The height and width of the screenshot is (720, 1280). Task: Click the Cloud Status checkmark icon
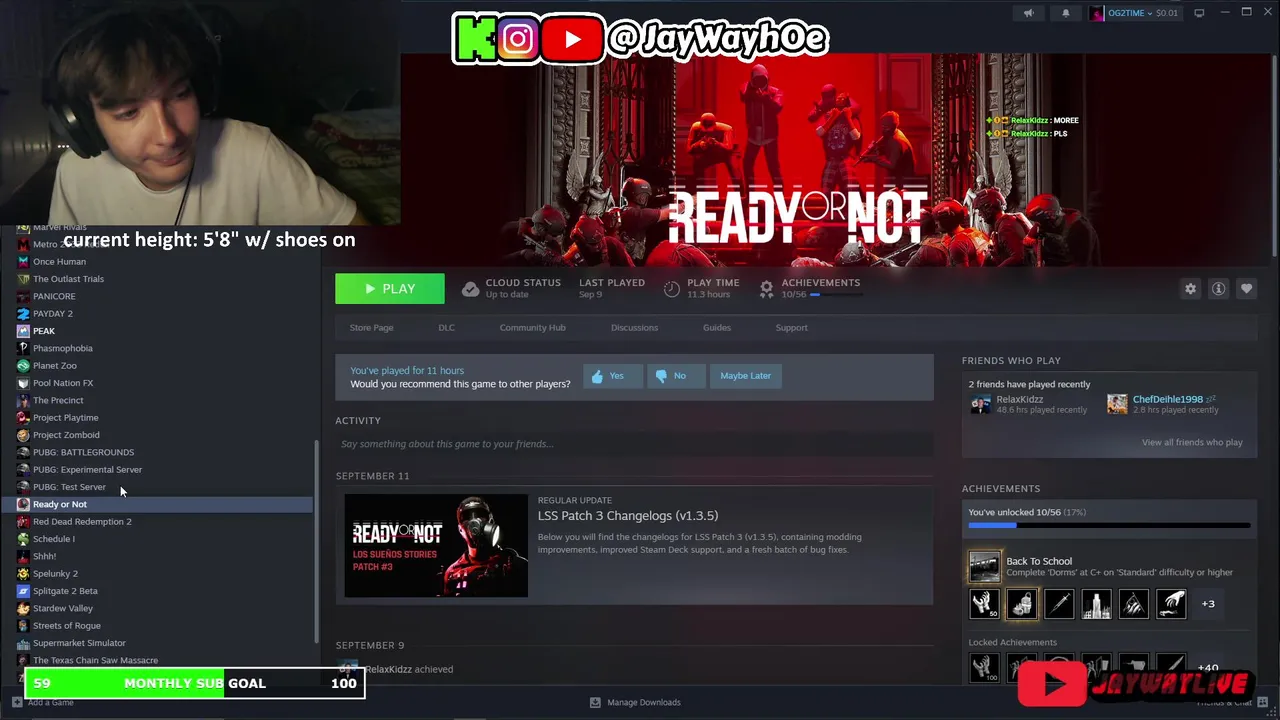coord(470,289)
